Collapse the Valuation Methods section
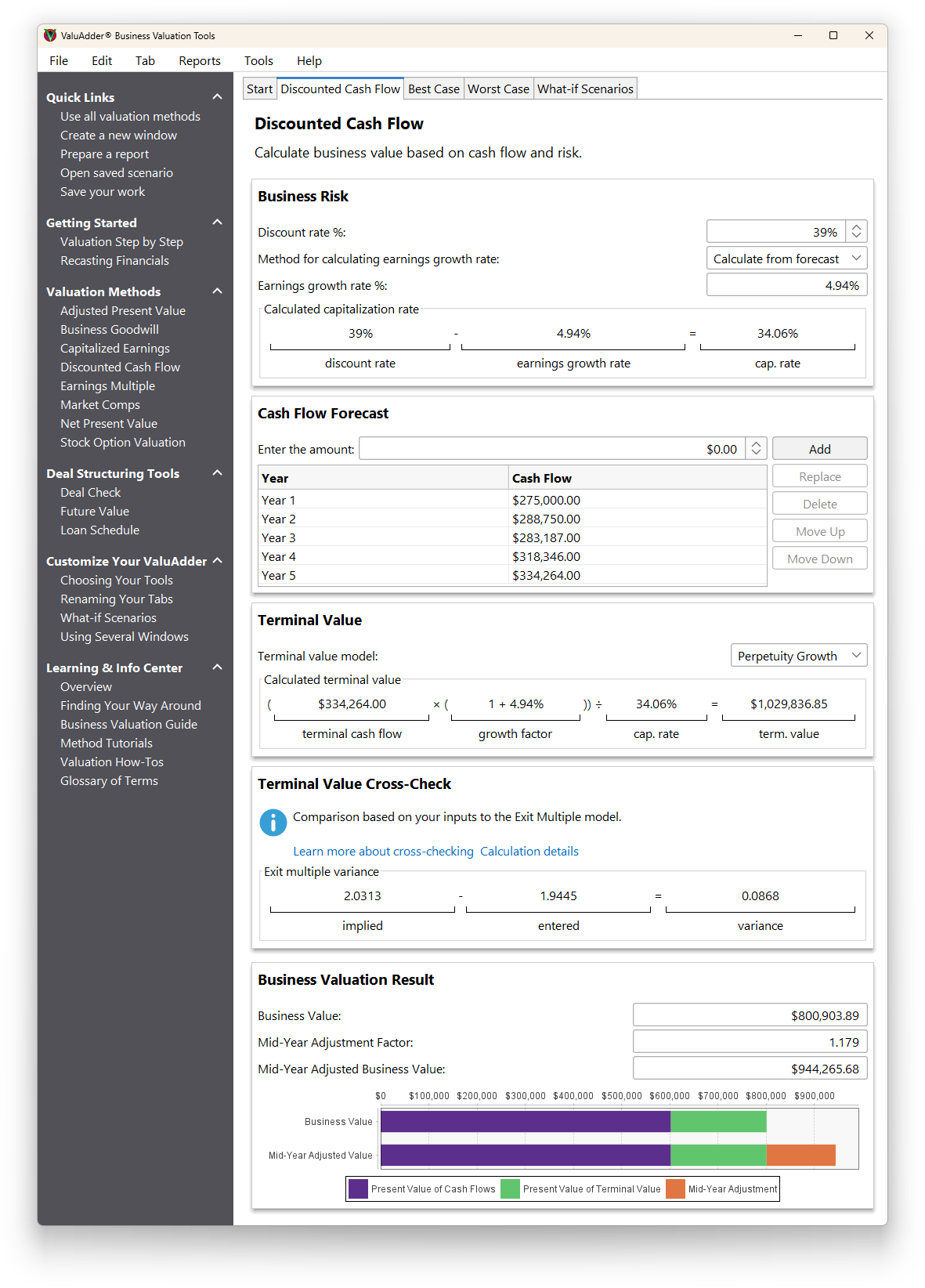The width and height of the screenshot is (925, 1288). pyautogui.click(x=217, y=291)
